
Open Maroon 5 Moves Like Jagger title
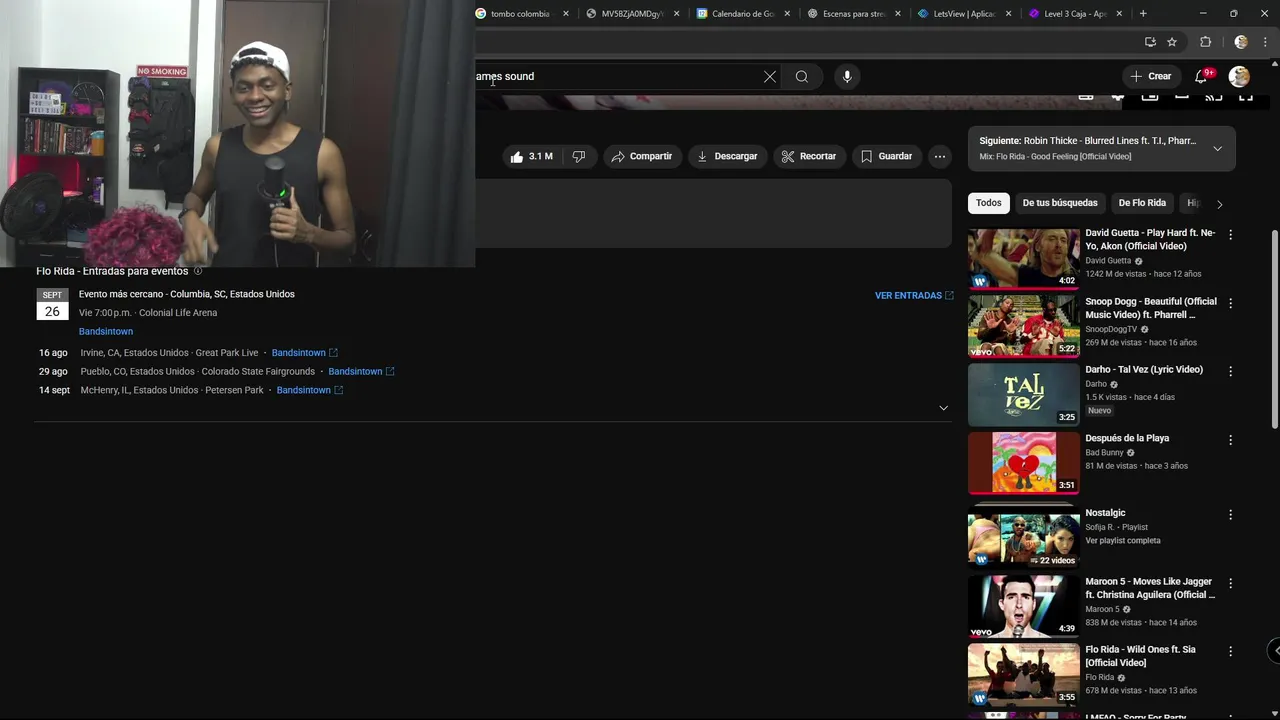tap(1150, 588)
